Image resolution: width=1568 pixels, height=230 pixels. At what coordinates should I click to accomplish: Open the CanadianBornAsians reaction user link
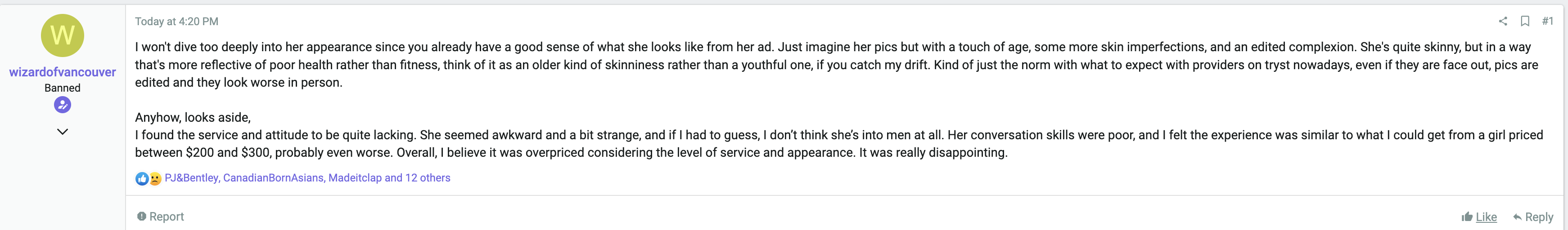click(273, 178)
